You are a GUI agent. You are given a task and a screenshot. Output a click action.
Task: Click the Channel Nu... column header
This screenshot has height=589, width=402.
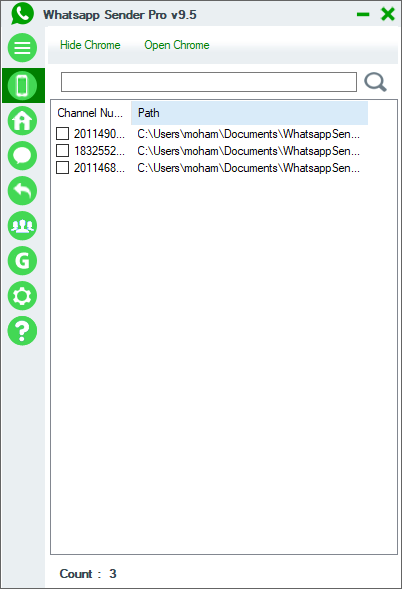(x=91, y=113)
